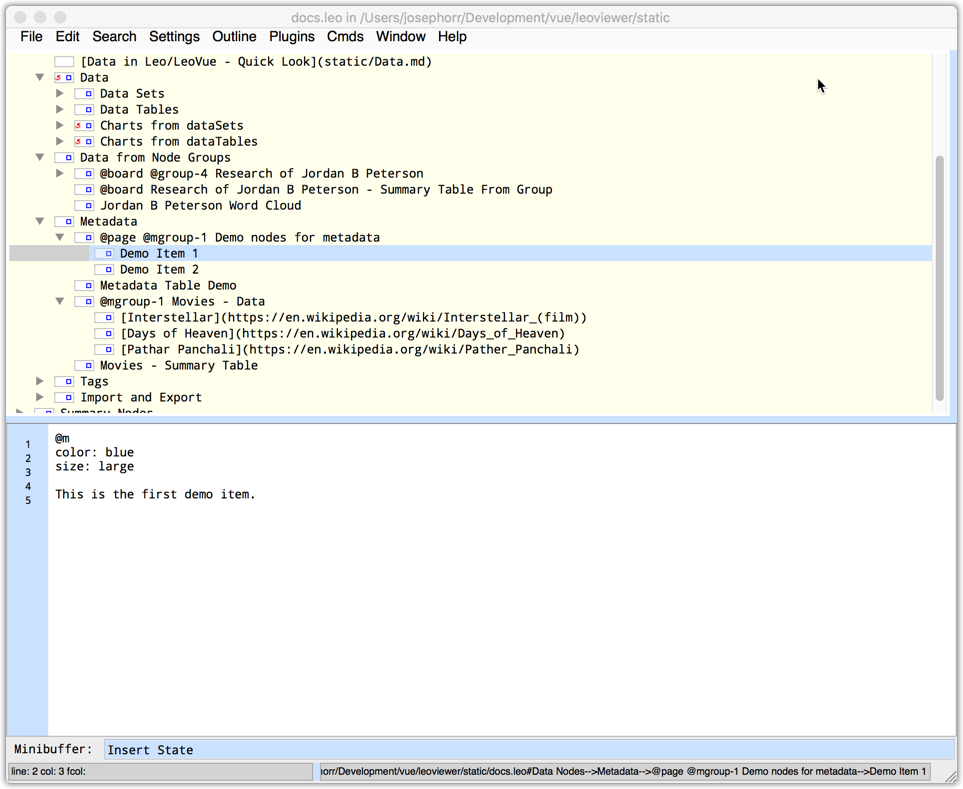Select Data in Leo/LeoVue Quick Look headline
Screen dimensions: 963x789
click(x=256, y=61)
